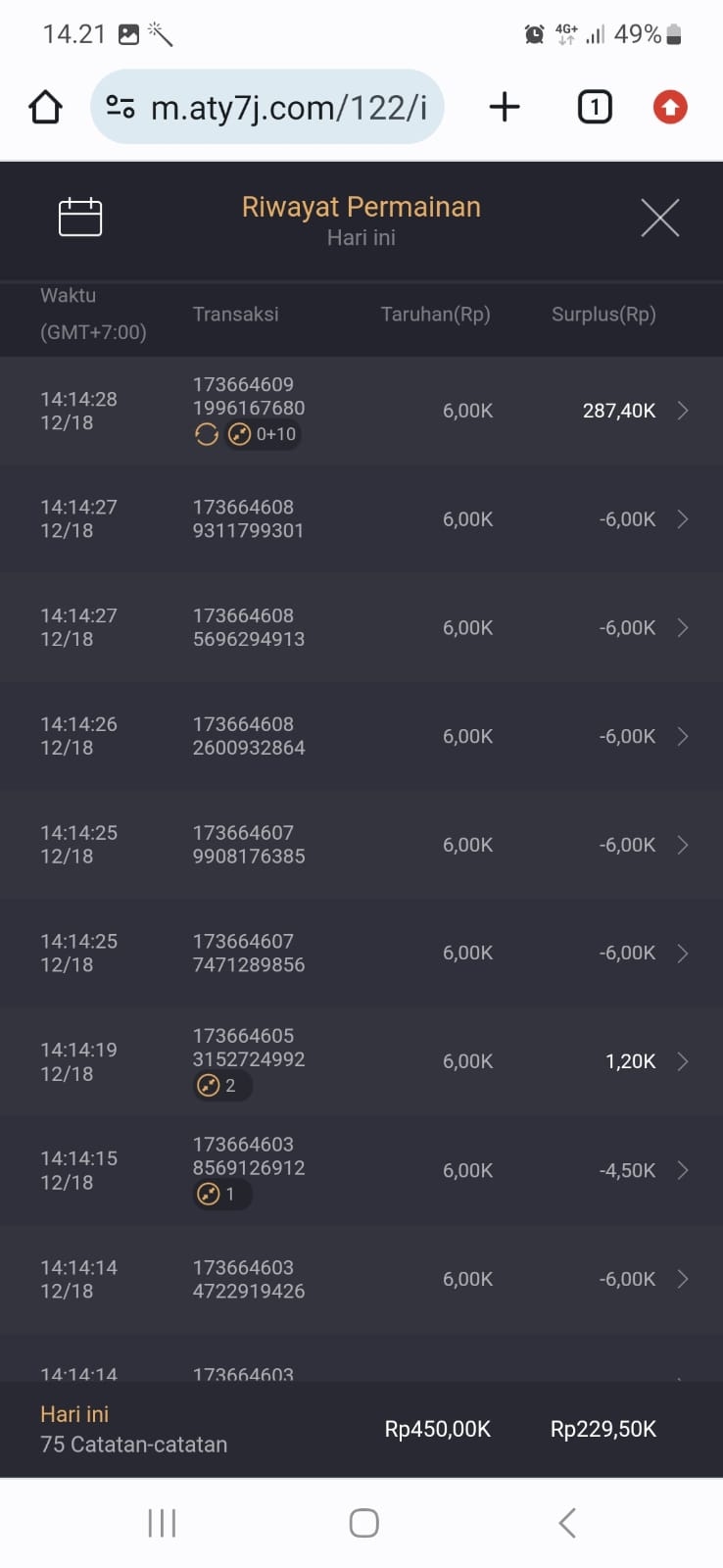Tap the browser home icon
The image size is (723, 1568).
[x=45, y=107]
